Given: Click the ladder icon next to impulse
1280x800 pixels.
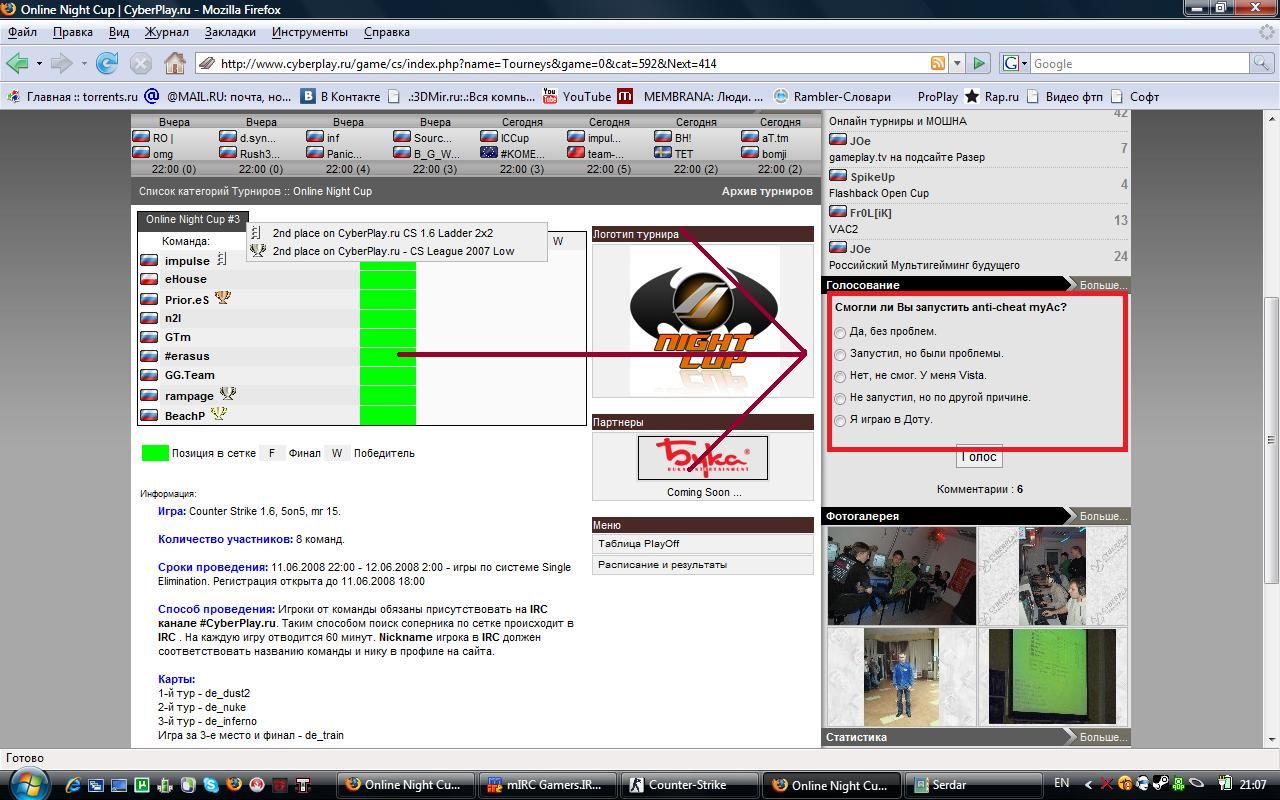Looking at the screenshot, I should pyautogui.click(x=221, y=259).
